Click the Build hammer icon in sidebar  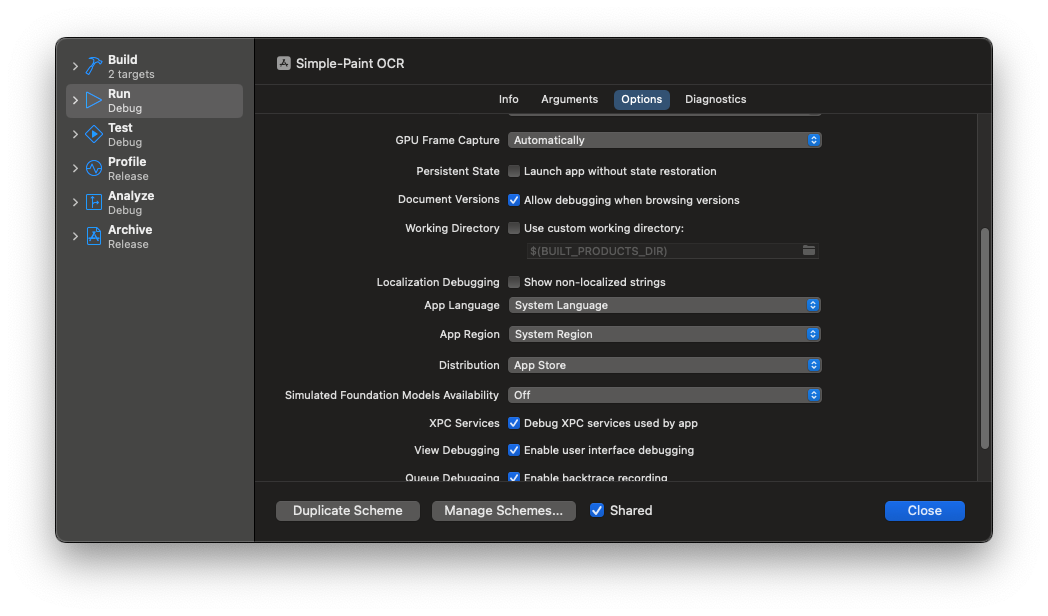click(x=93, y=67)
